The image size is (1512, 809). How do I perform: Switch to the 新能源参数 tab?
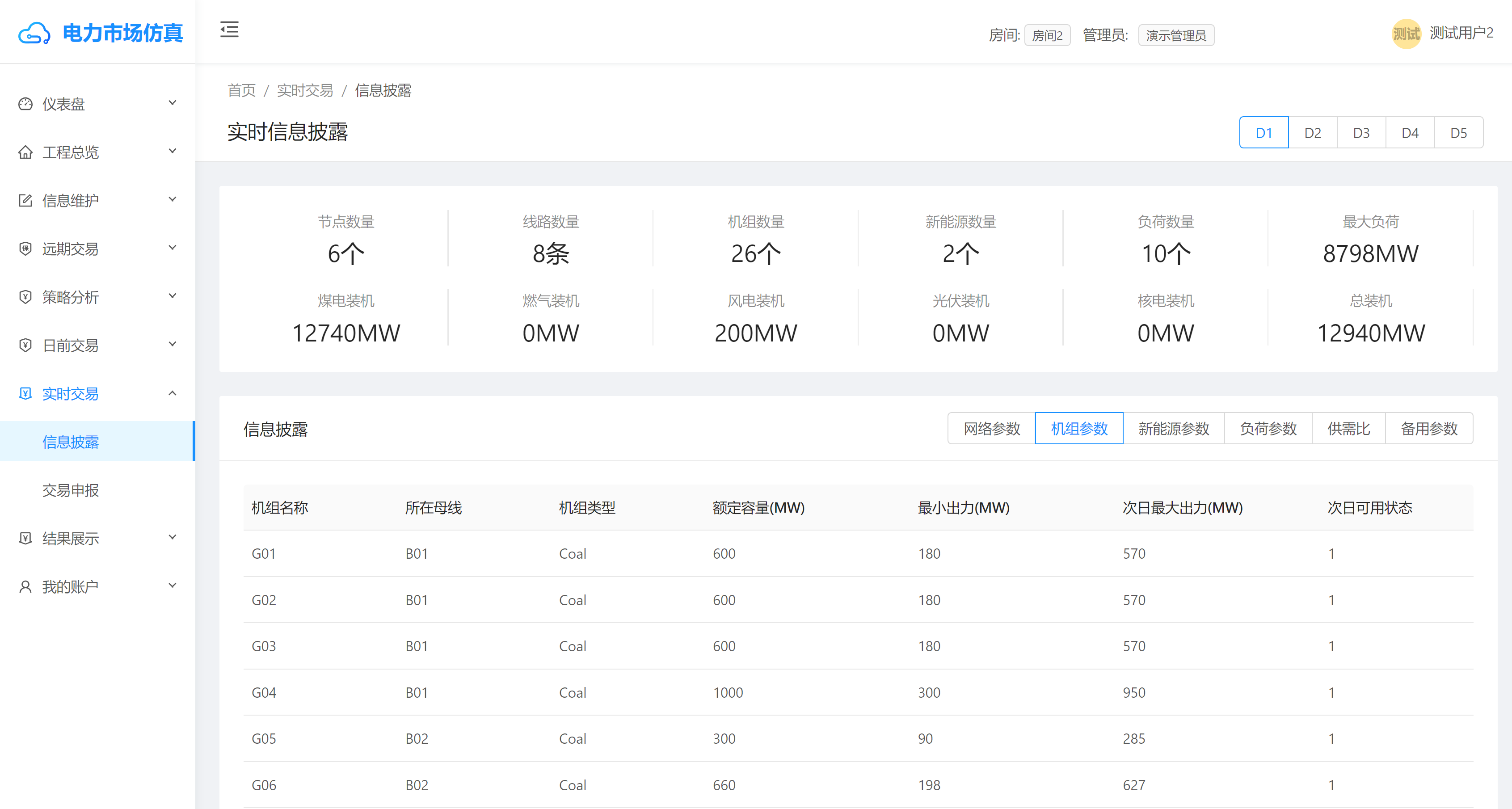pos(1174,429)
